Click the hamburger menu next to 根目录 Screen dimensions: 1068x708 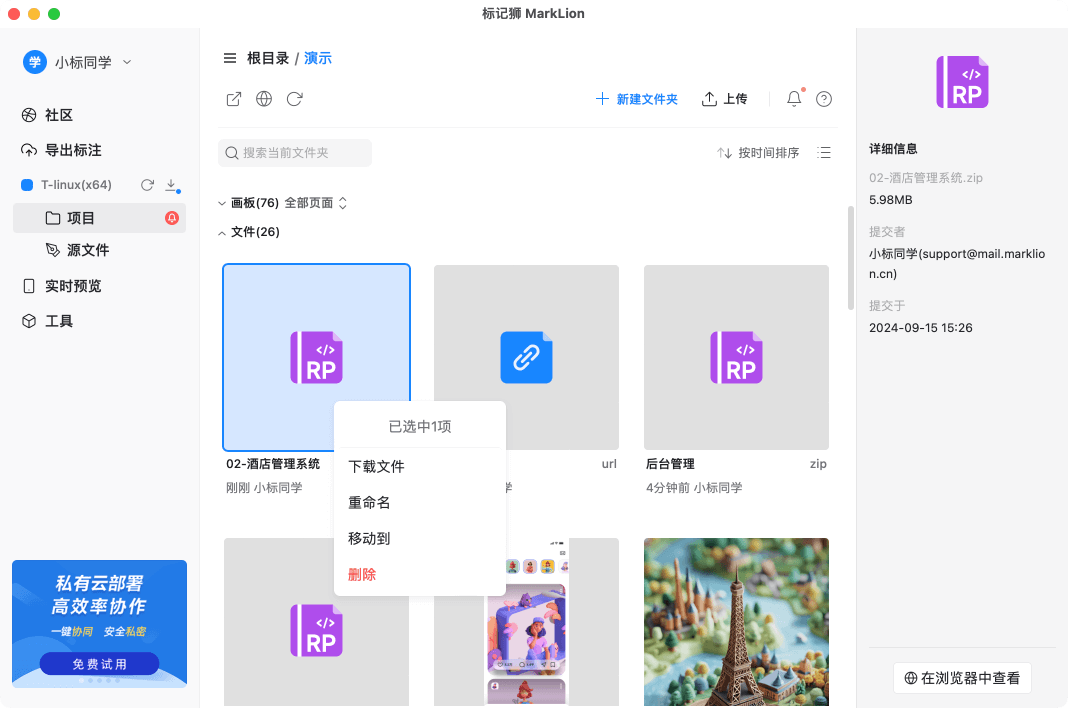point(231,59)
